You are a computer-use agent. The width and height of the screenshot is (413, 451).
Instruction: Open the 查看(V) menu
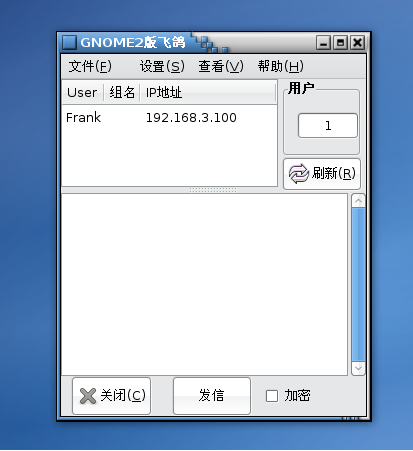pyautogui.click(x=221, y=66)
